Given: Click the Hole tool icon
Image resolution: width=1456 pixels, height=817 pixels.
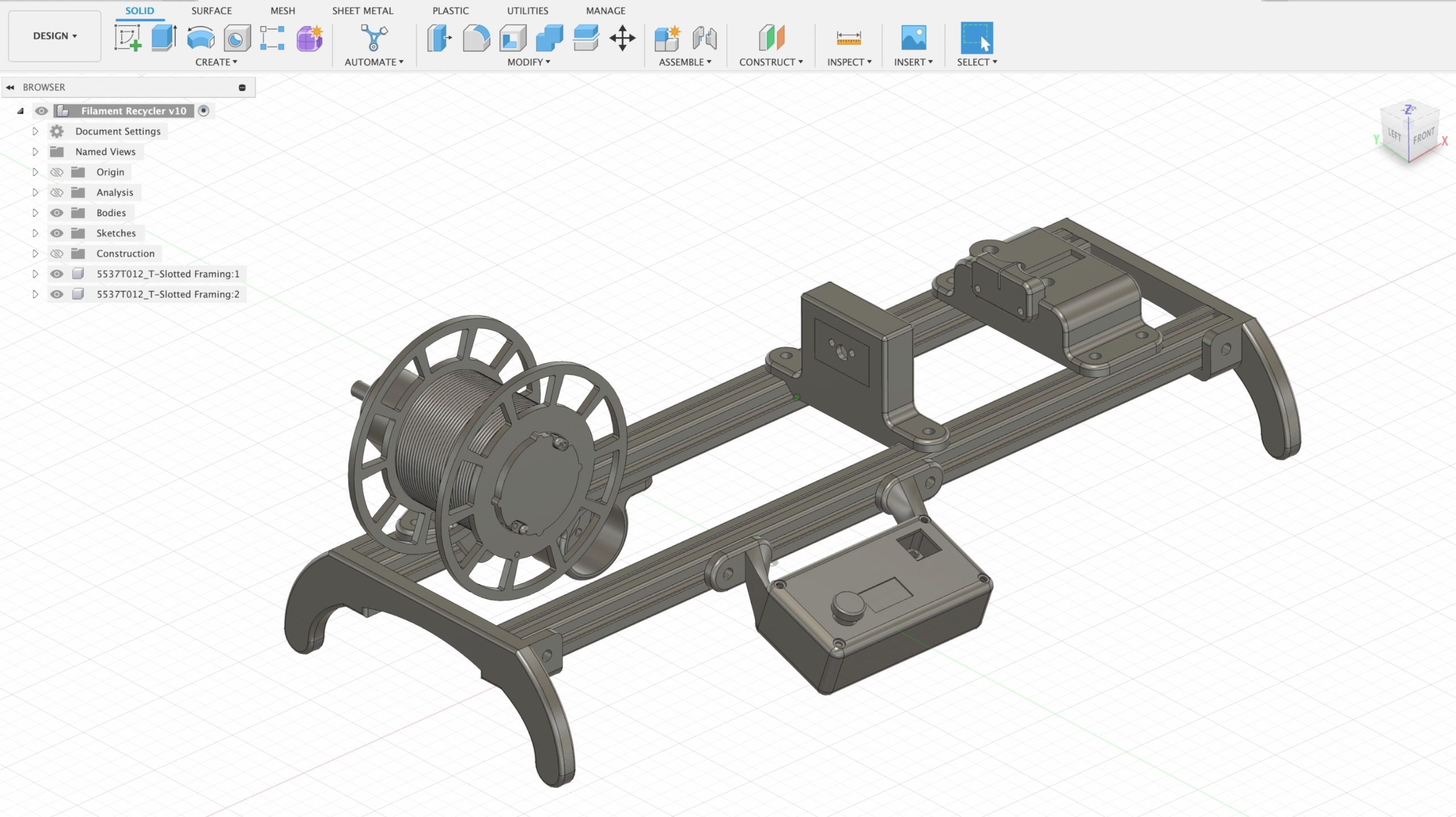Looking at the screenshot, I should click(x=237, y=38).
